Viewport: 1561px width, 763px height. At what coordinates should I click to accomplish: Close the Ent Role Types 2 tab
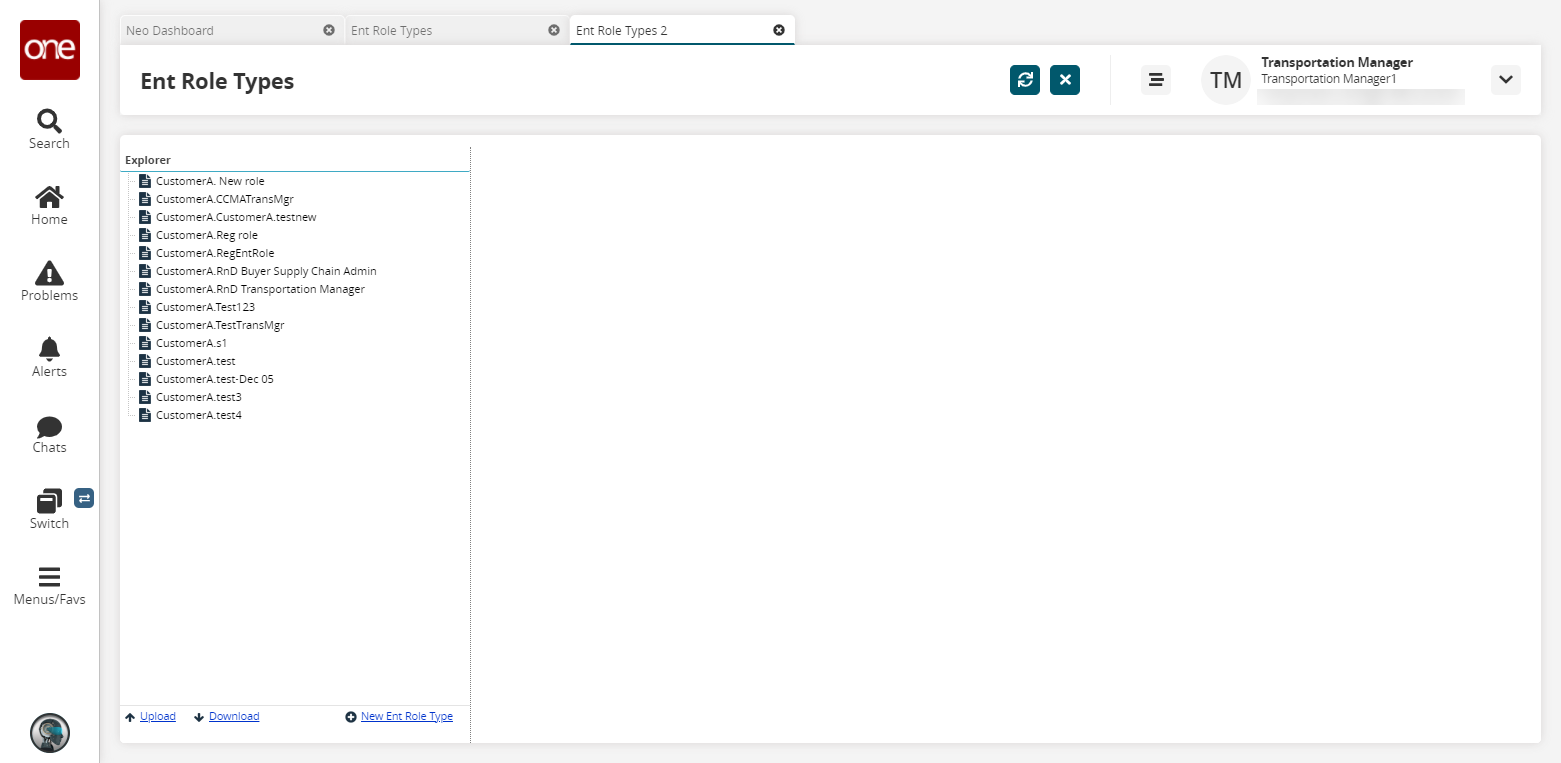point(779,30)
